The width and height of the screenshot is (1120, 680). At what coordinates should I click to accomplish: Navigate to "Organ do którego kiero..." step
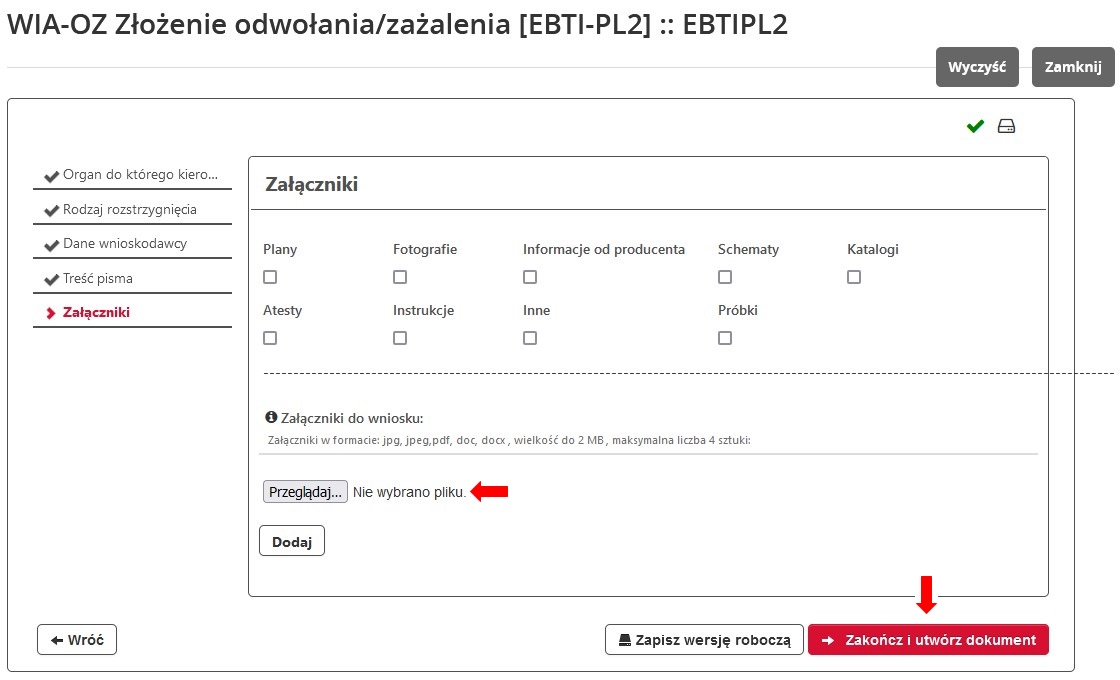131,175
